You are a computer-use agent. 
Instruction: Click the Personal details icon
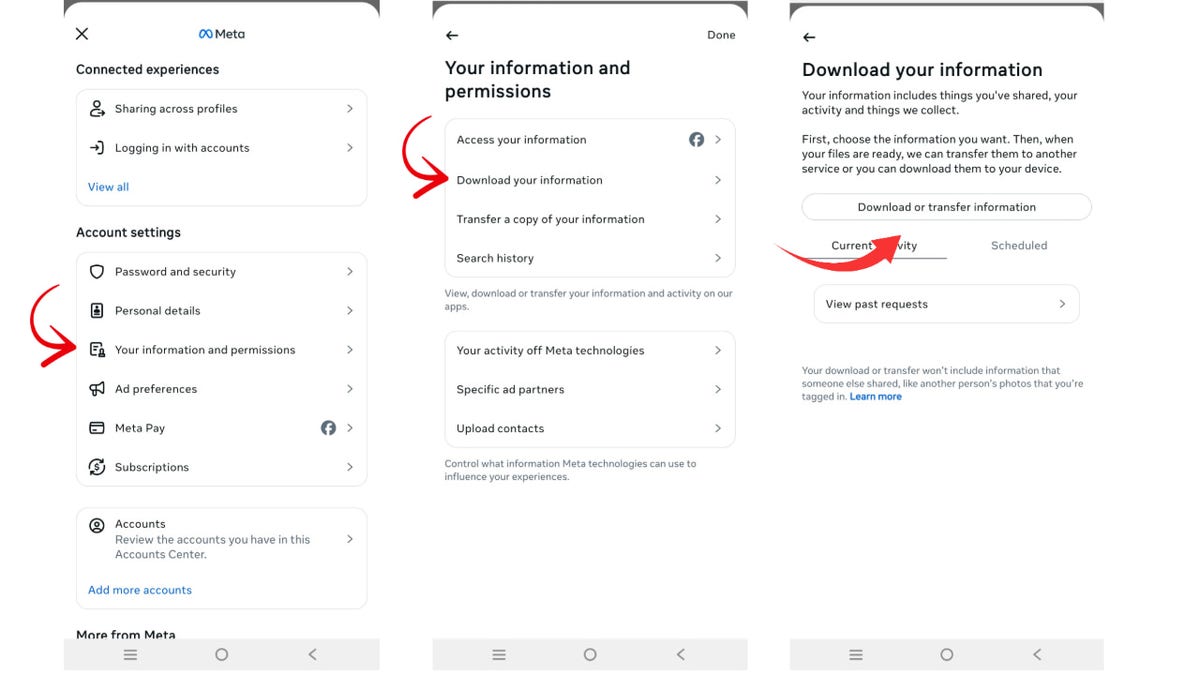(96, 310)
